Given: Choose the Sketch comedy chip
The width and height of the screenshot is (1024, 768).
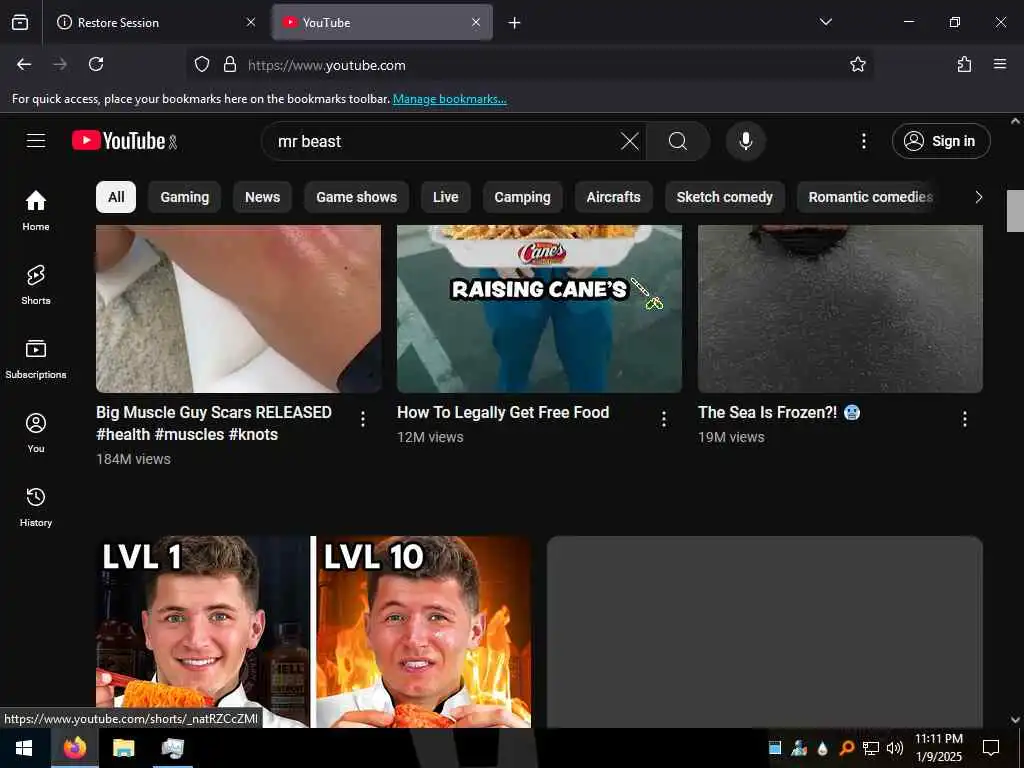Looking at the screenshot, I should coord(724,197).
